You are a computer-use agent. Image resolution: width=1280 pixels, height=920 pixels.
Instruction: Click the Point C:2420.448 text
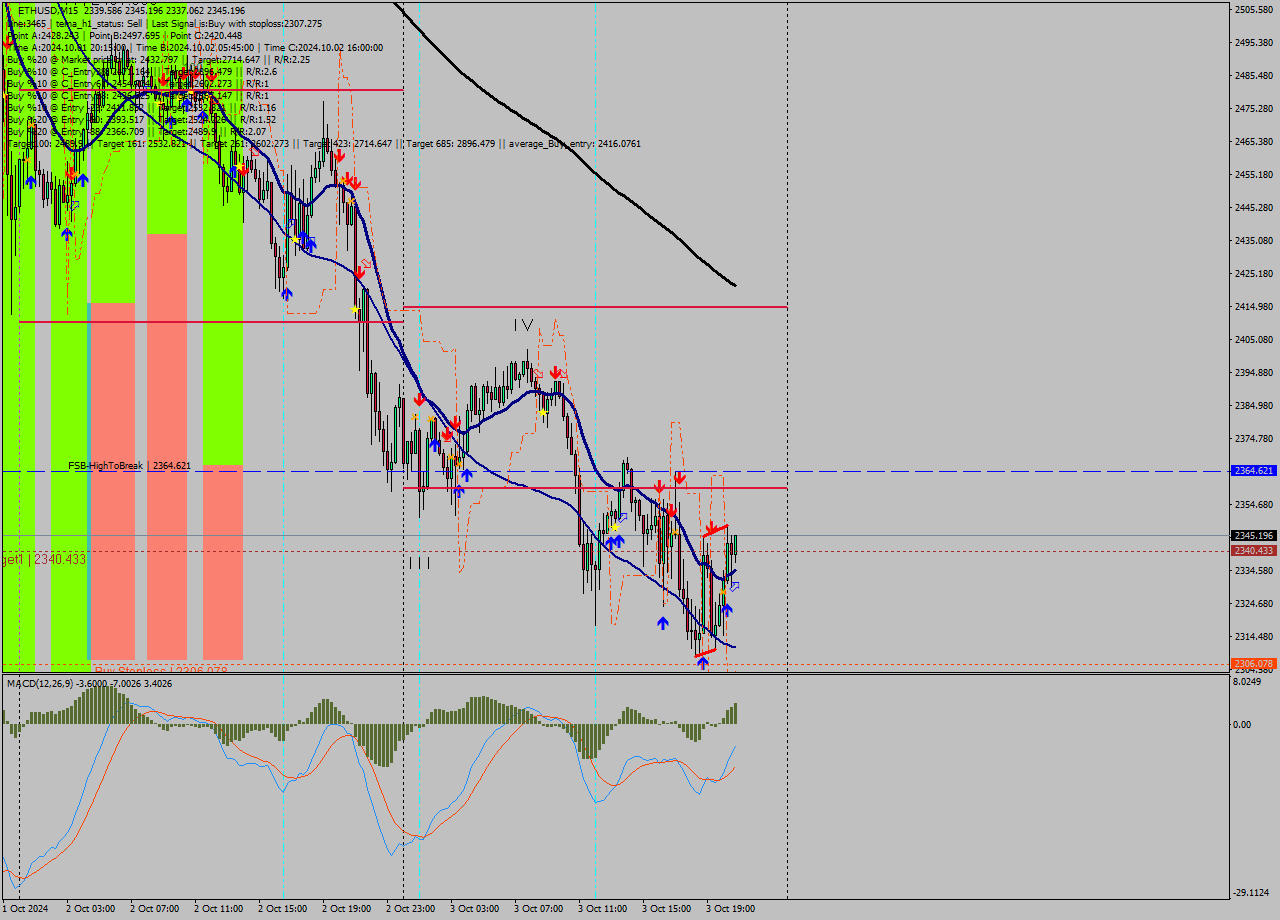(x=205, y=35)
